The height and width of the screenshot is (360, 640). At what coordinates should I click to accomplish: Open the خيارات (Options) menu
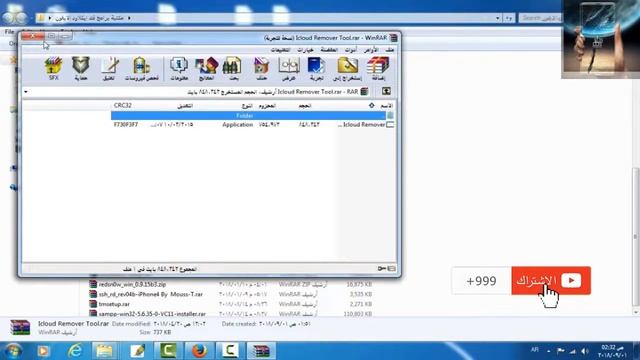[x=305, y=50]
